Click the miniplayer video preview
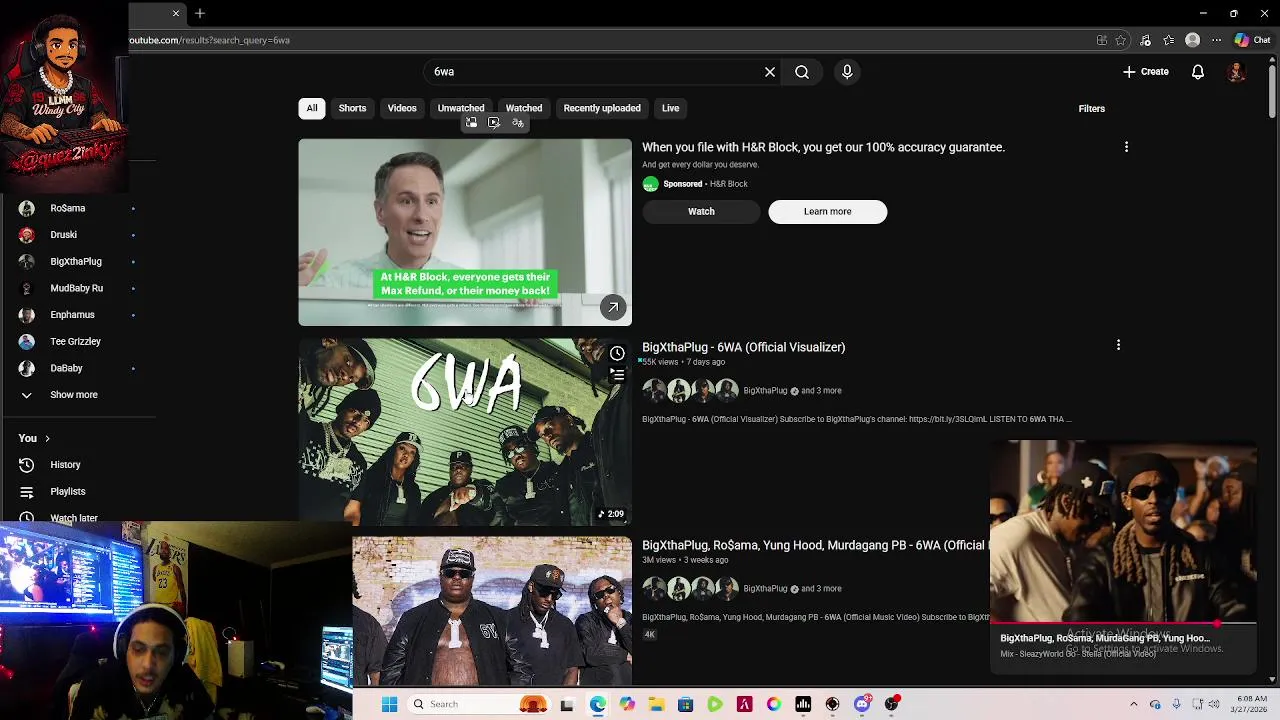Image resolution: width=1280 pixels, height=720 pixels. point(1123,531)
